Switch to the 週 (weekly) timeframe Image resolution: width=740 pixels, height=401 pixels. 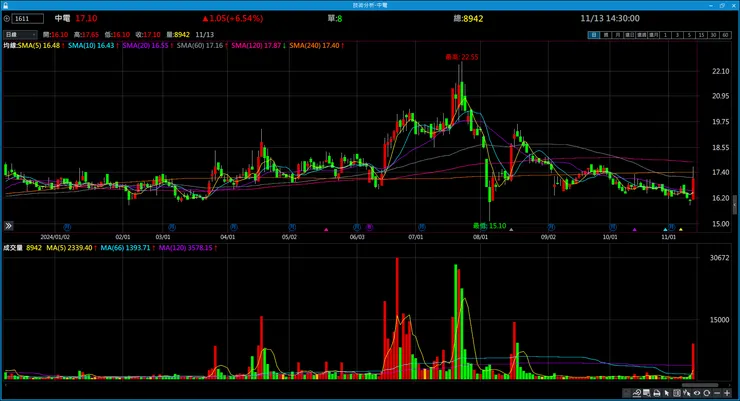coord(606,35)
